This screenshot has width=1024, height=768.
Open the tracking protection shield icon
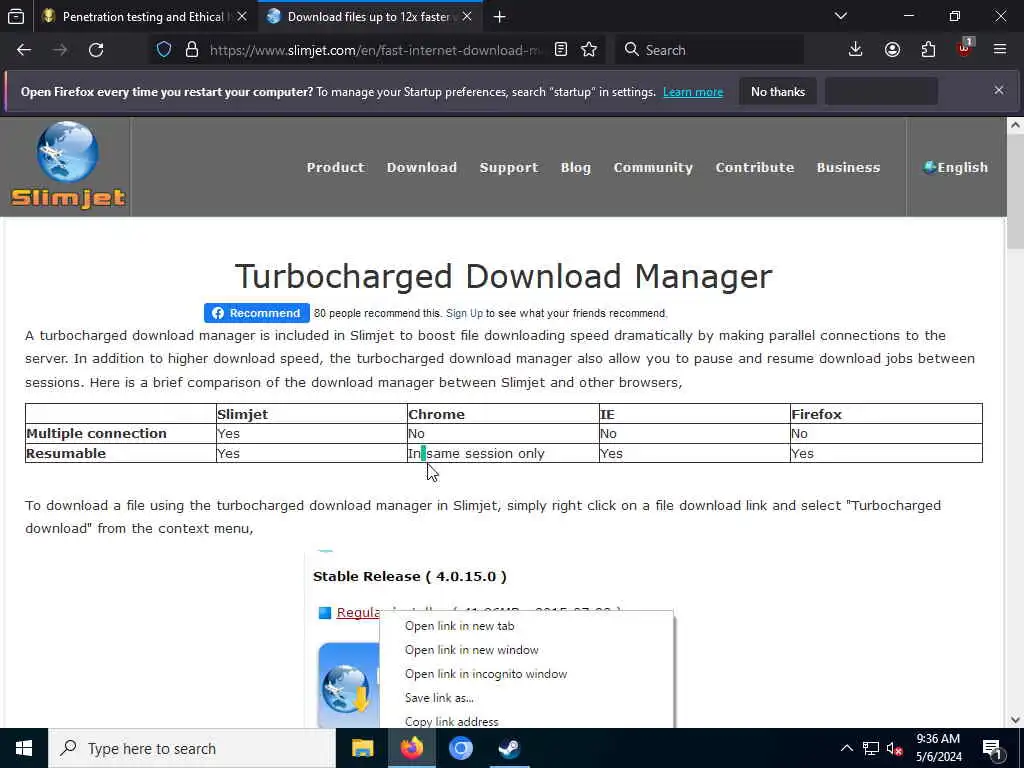(x=164, y=50)
